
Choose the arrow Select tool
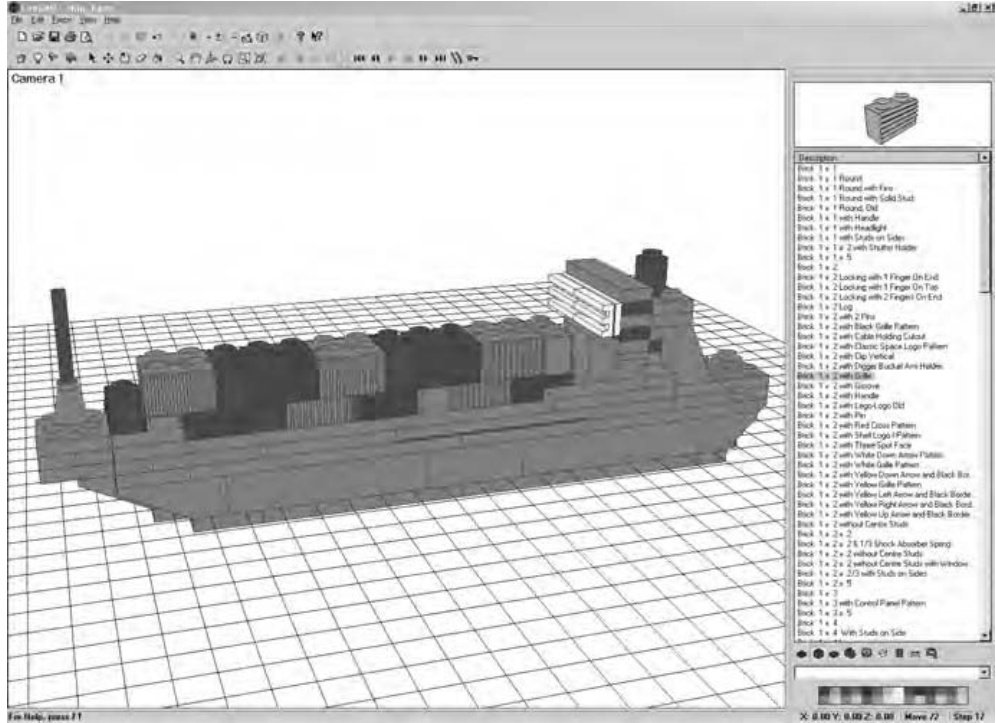click(x=93, y=58)
